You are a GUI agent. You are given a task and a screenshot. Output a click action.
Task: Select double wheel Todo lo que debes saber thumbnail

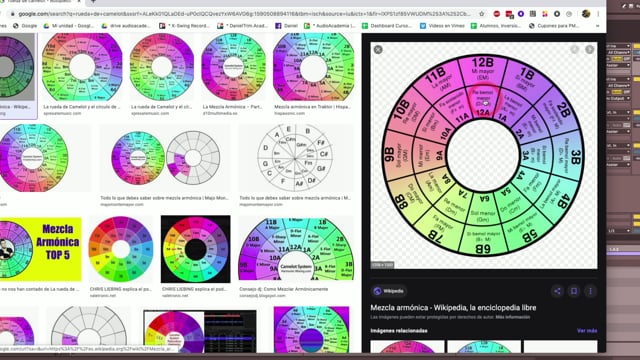point(165,158)
